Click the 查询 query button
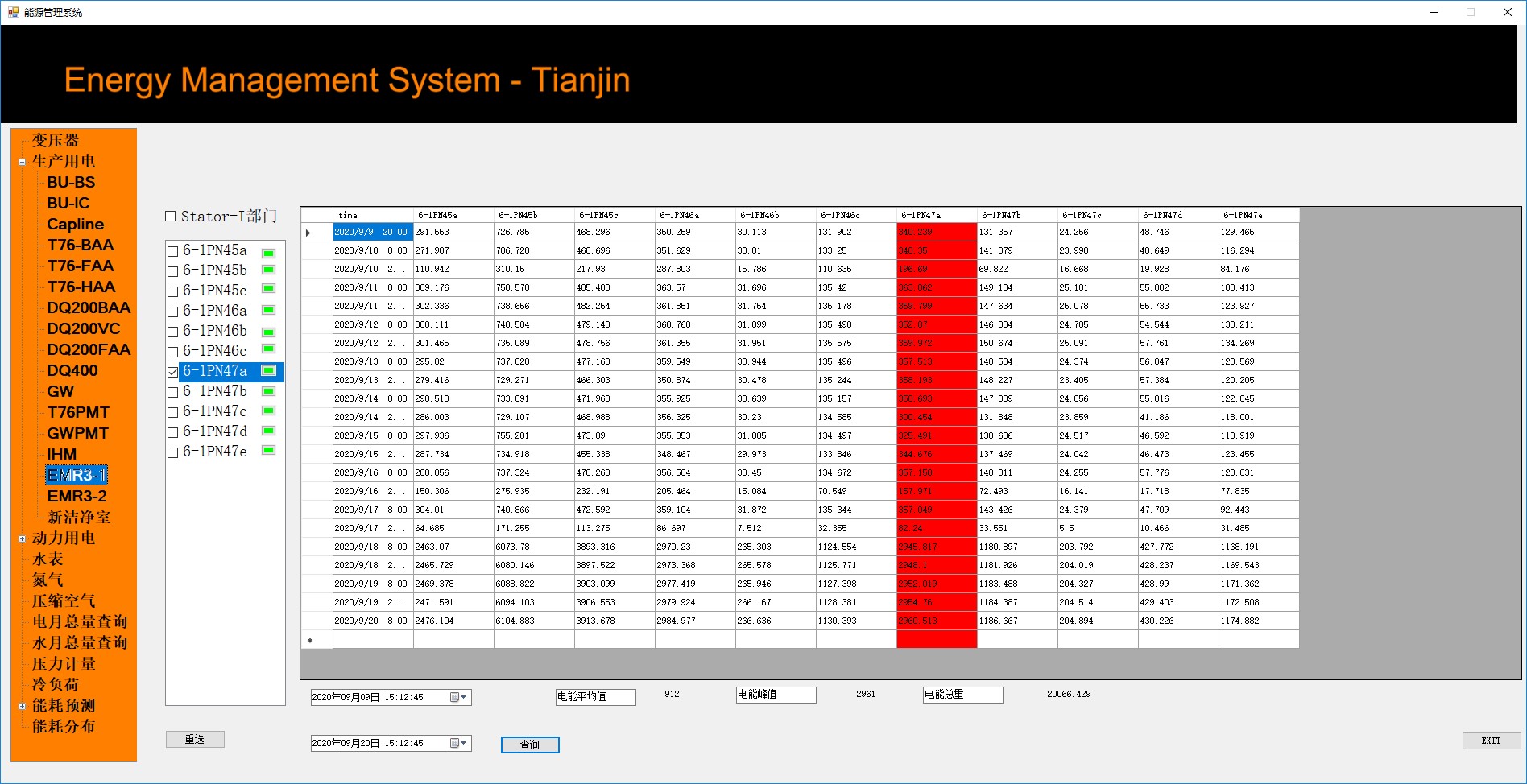This screenshot has width=1527, height=784. 530,745
